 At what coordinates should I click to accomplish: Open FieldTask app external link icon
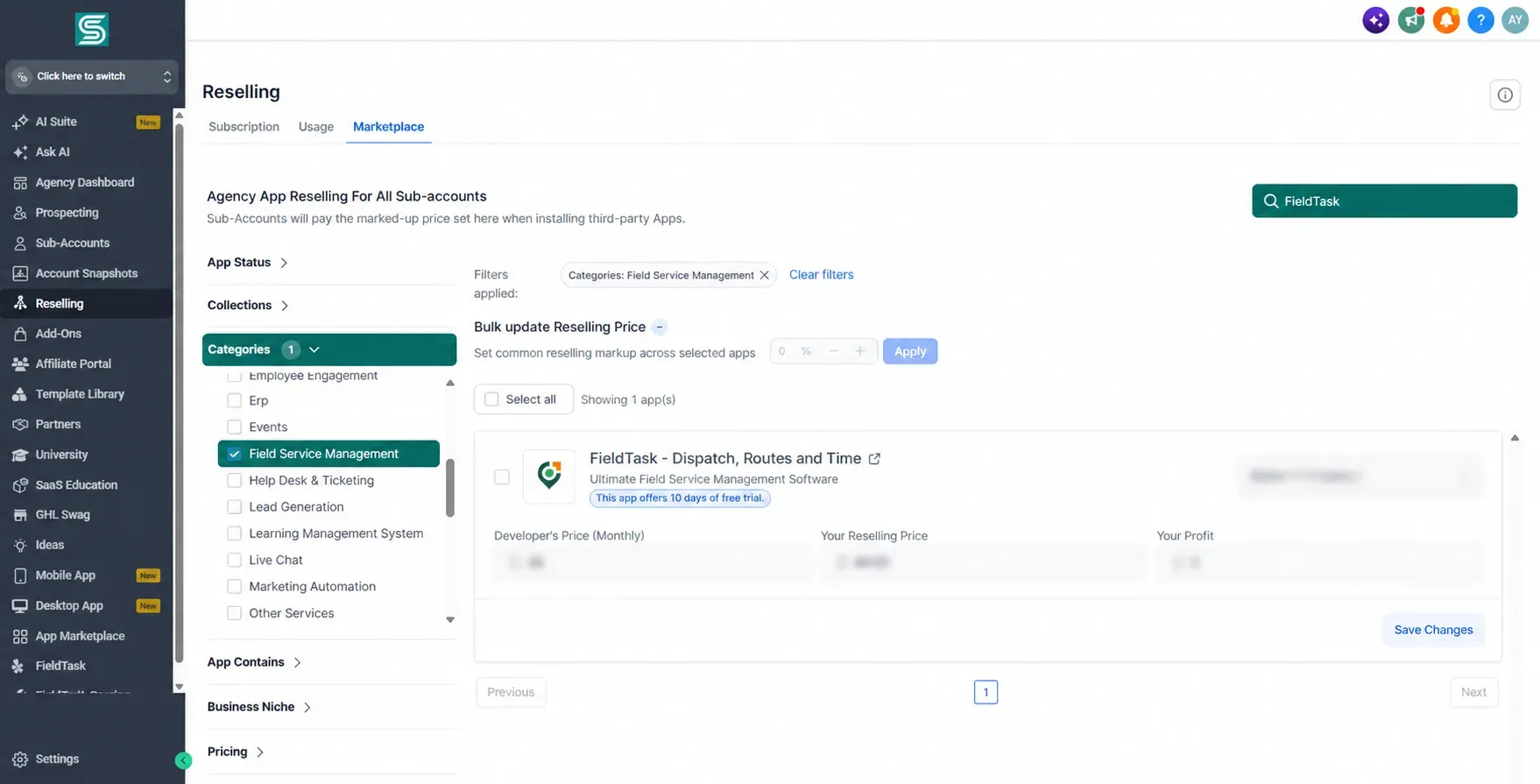[x=874, y=458]
